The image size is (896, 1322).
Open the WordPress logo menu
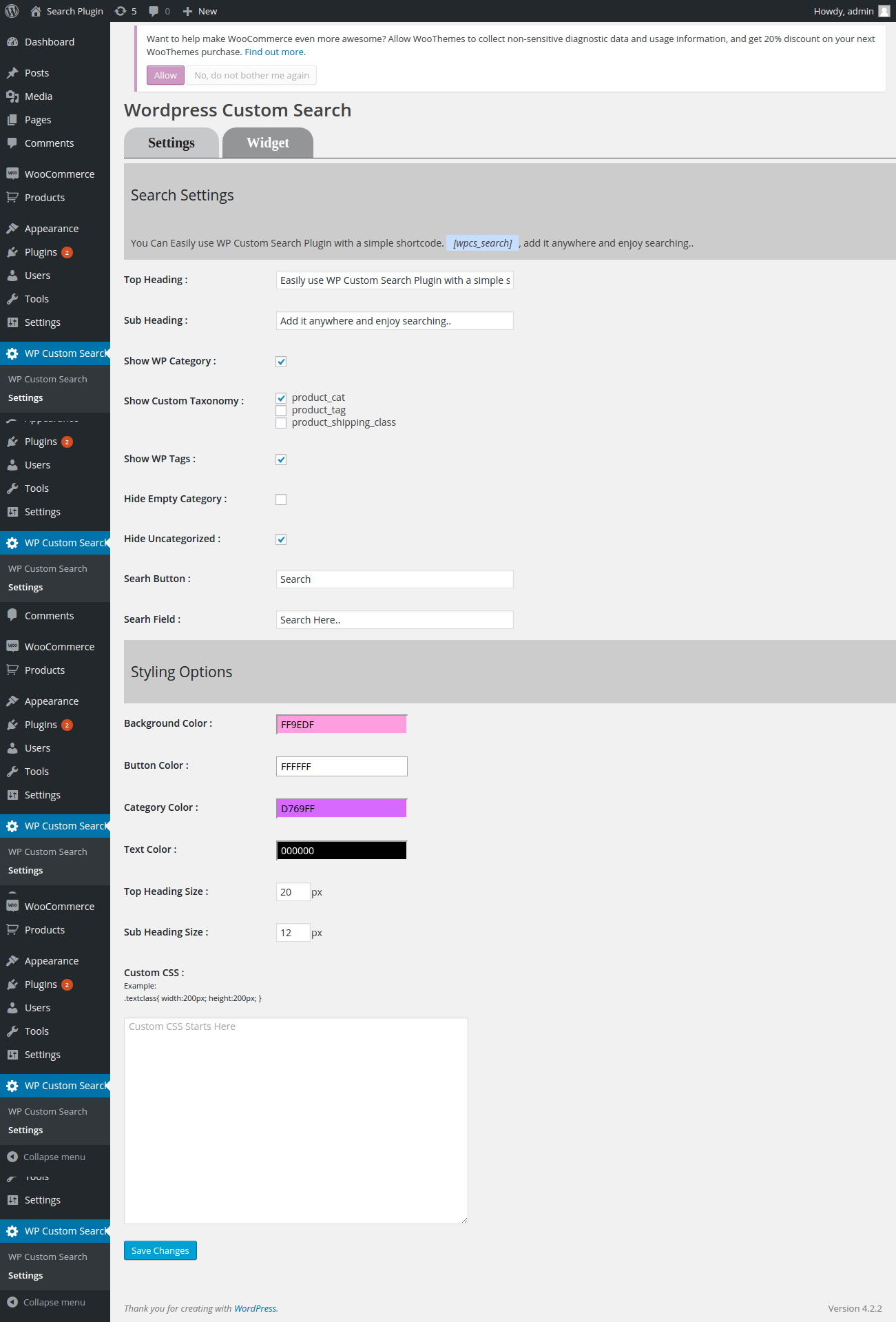12,11
